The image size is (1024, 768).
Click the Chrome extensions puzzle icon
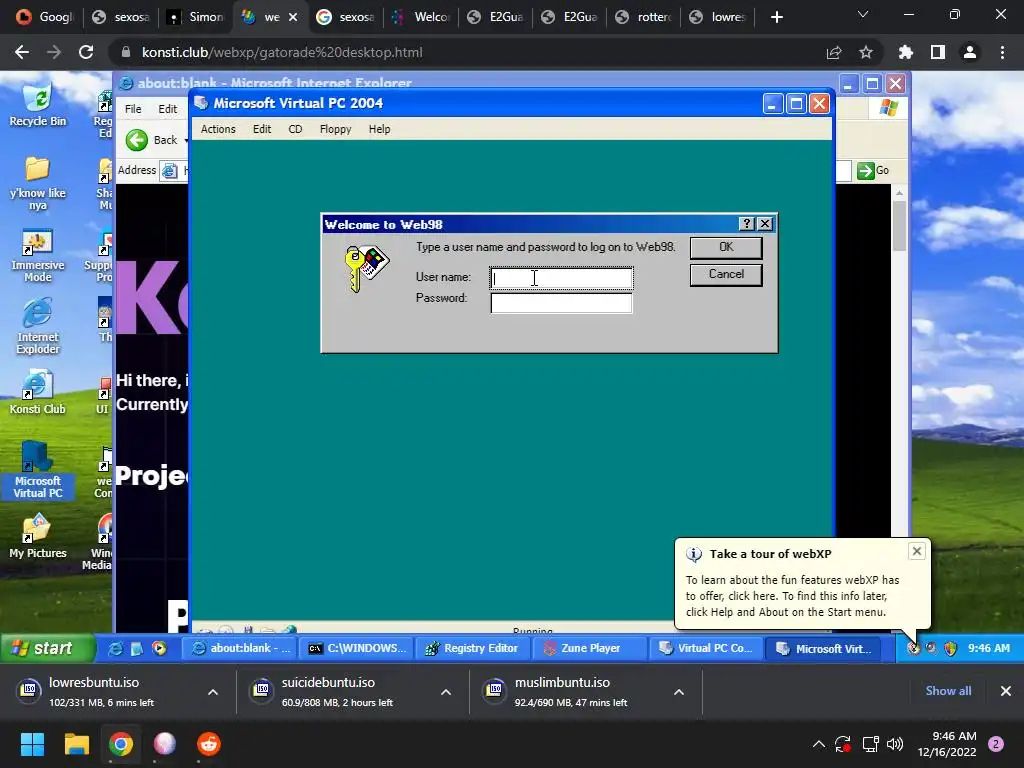(906, 52)
